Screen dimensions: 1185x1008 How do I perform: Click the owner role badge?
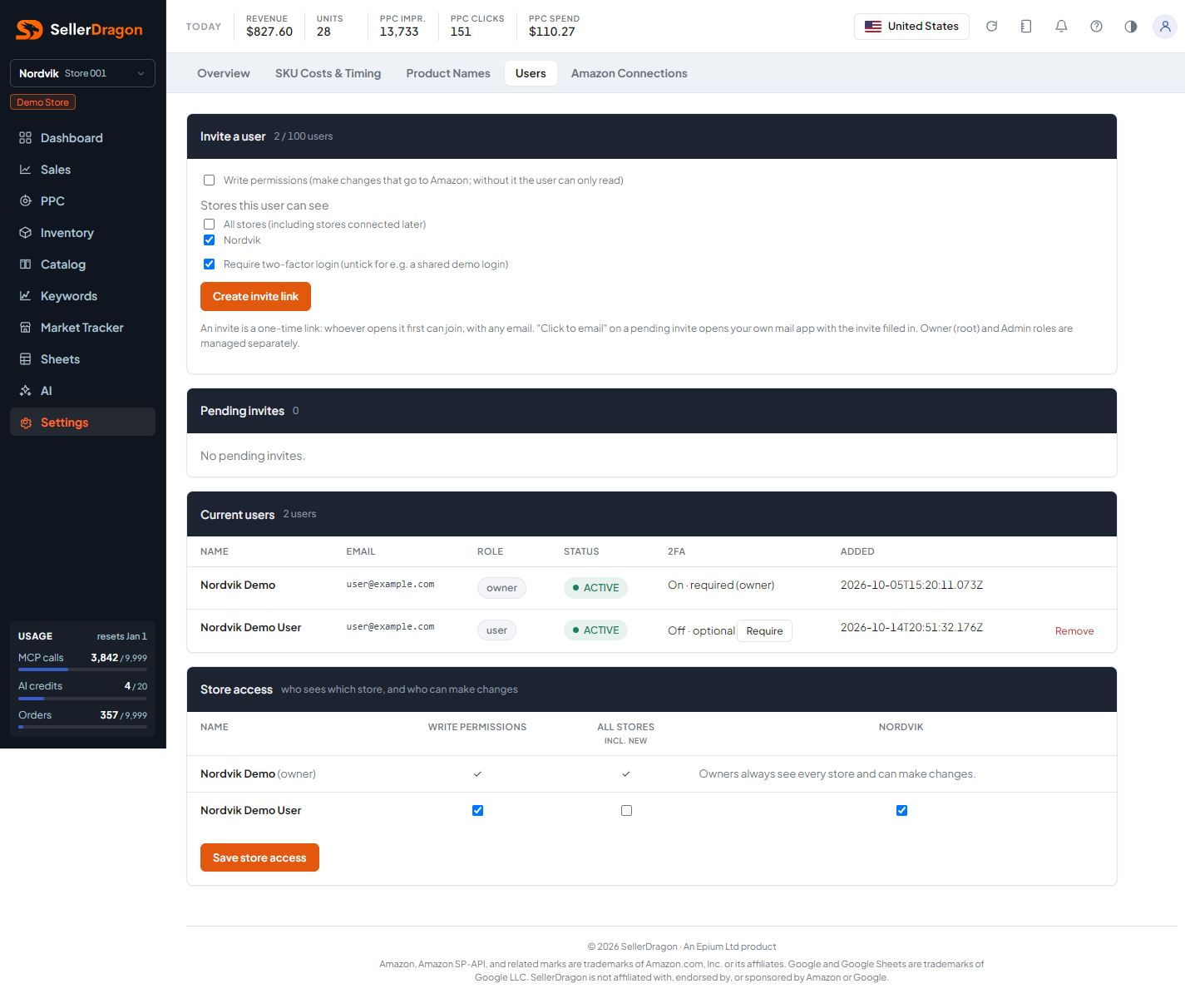click(501, 588)
